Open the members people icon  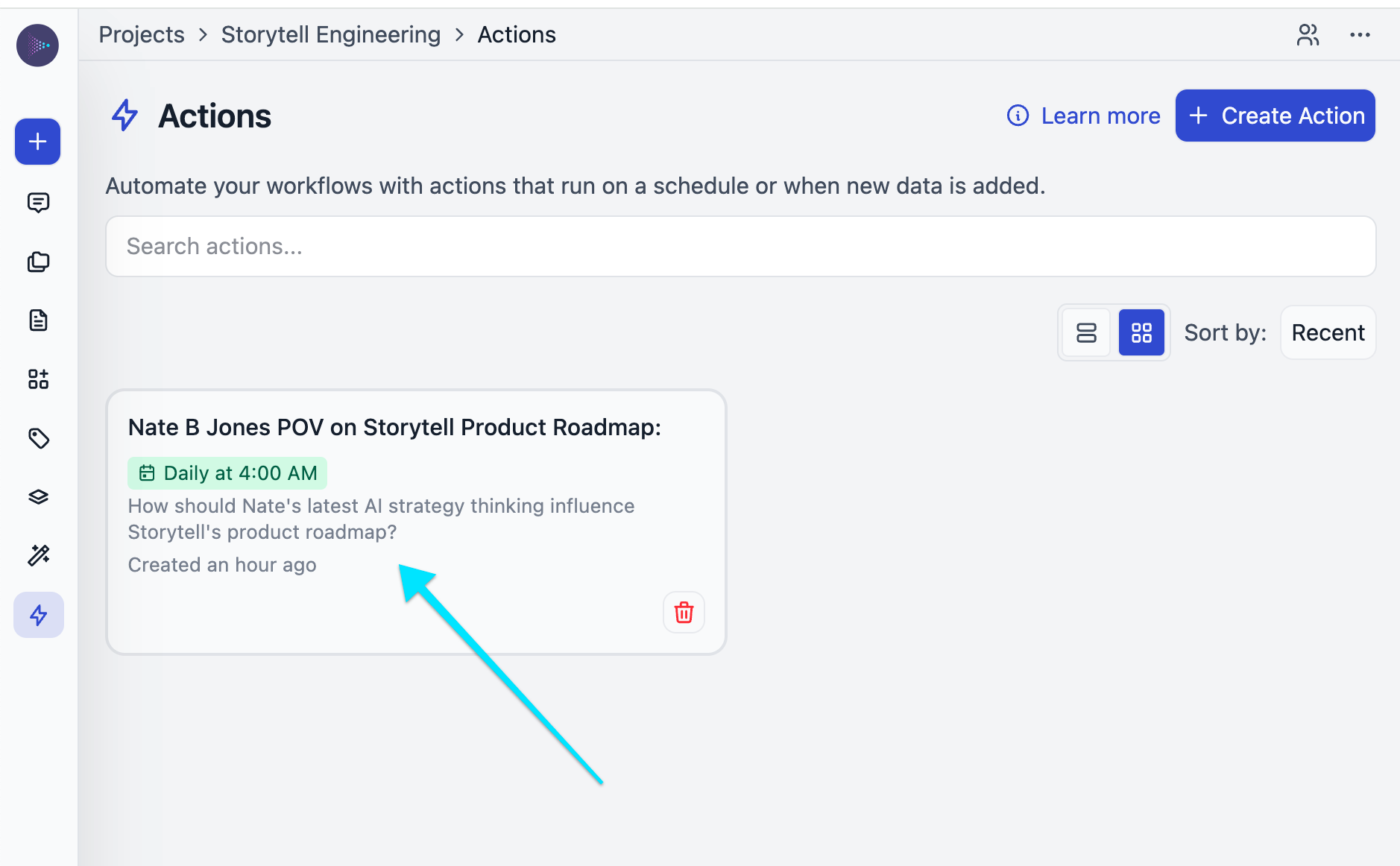click(x=1308, y=35)
